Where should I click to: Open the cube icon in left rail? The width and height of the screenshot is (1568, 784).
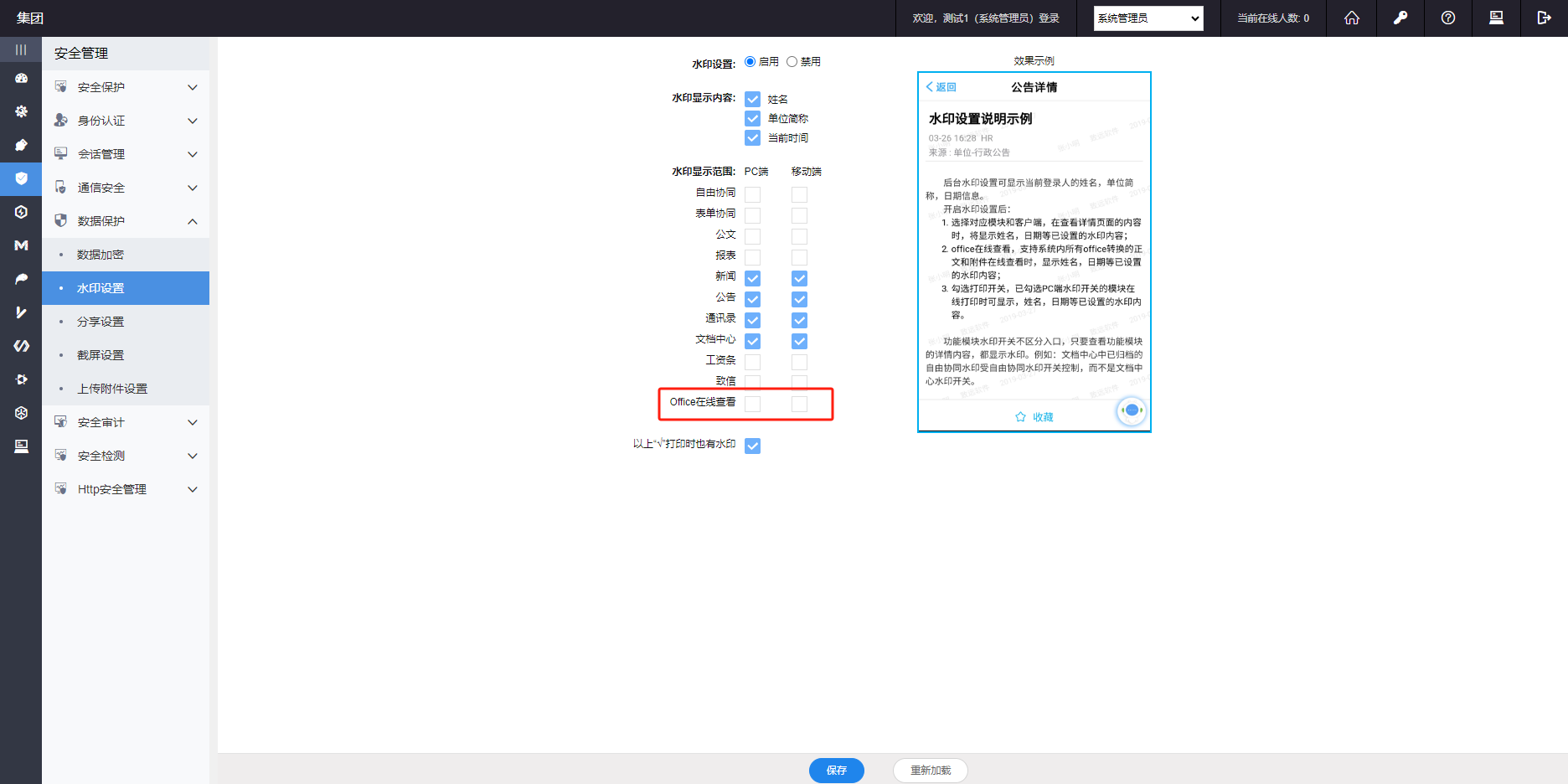21,413
